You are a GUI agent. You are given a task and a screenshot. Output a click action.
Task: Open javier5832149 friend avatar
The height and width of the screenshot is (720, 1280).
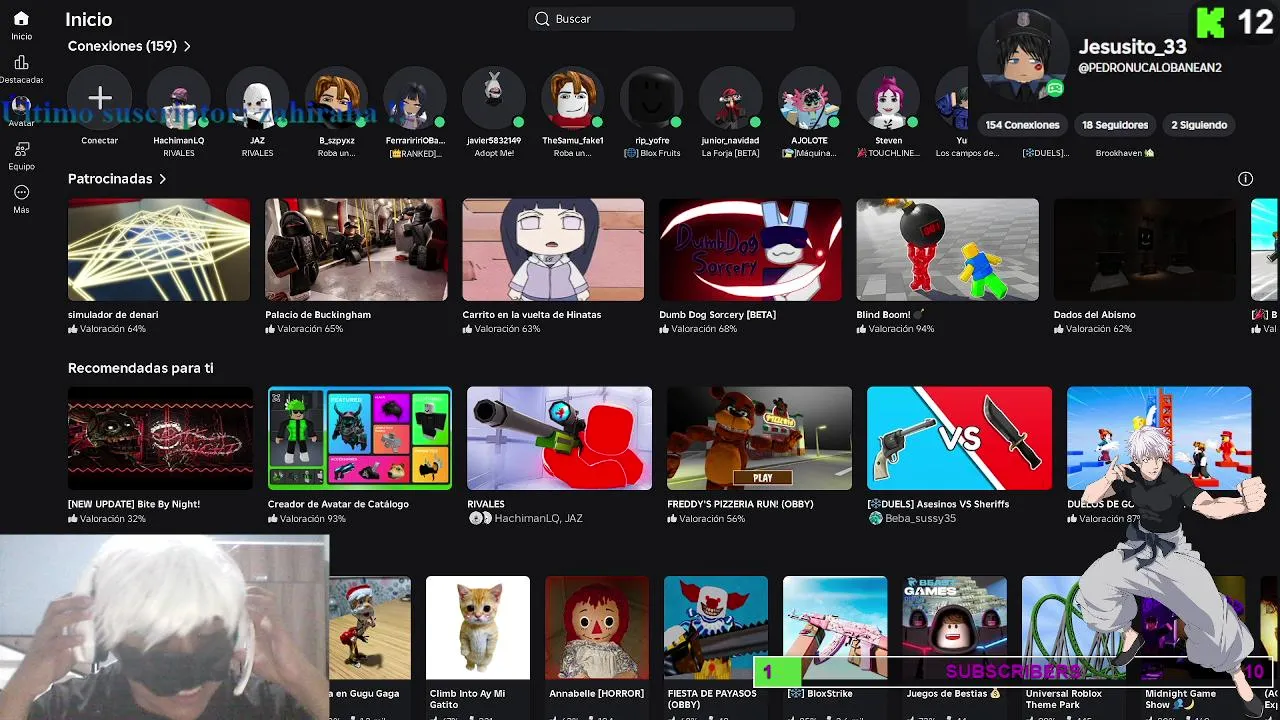pyautogui.click(x=494, y=98)
